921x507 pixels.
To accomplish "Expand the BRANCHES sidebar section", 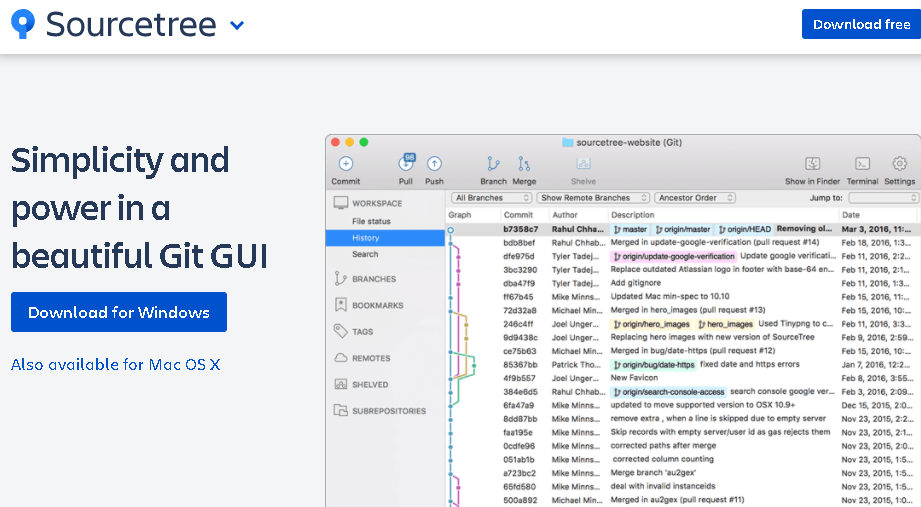I will [374, 279].
